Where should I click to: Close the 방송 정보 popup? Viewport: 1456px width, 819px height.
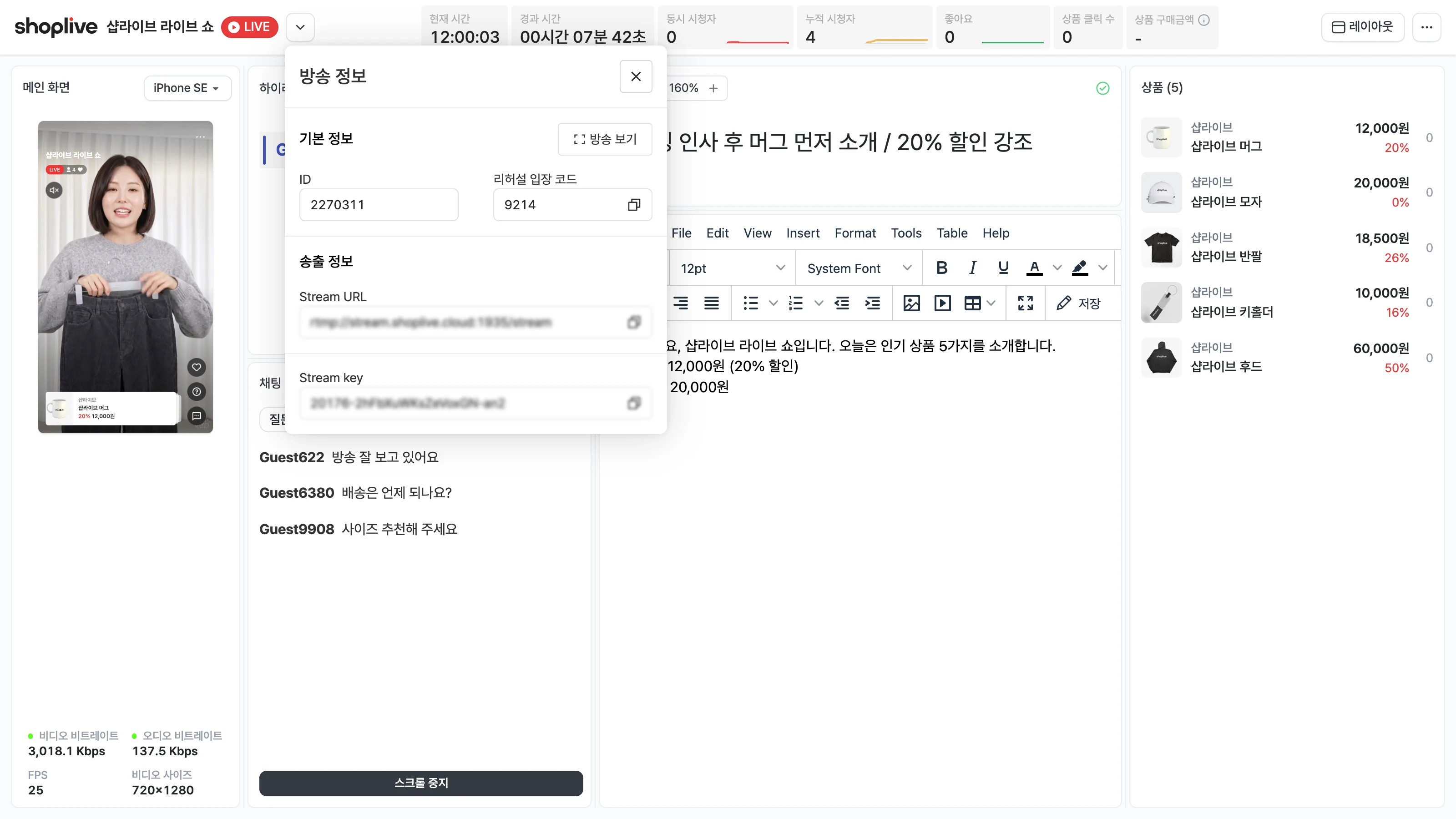[636, 76]
